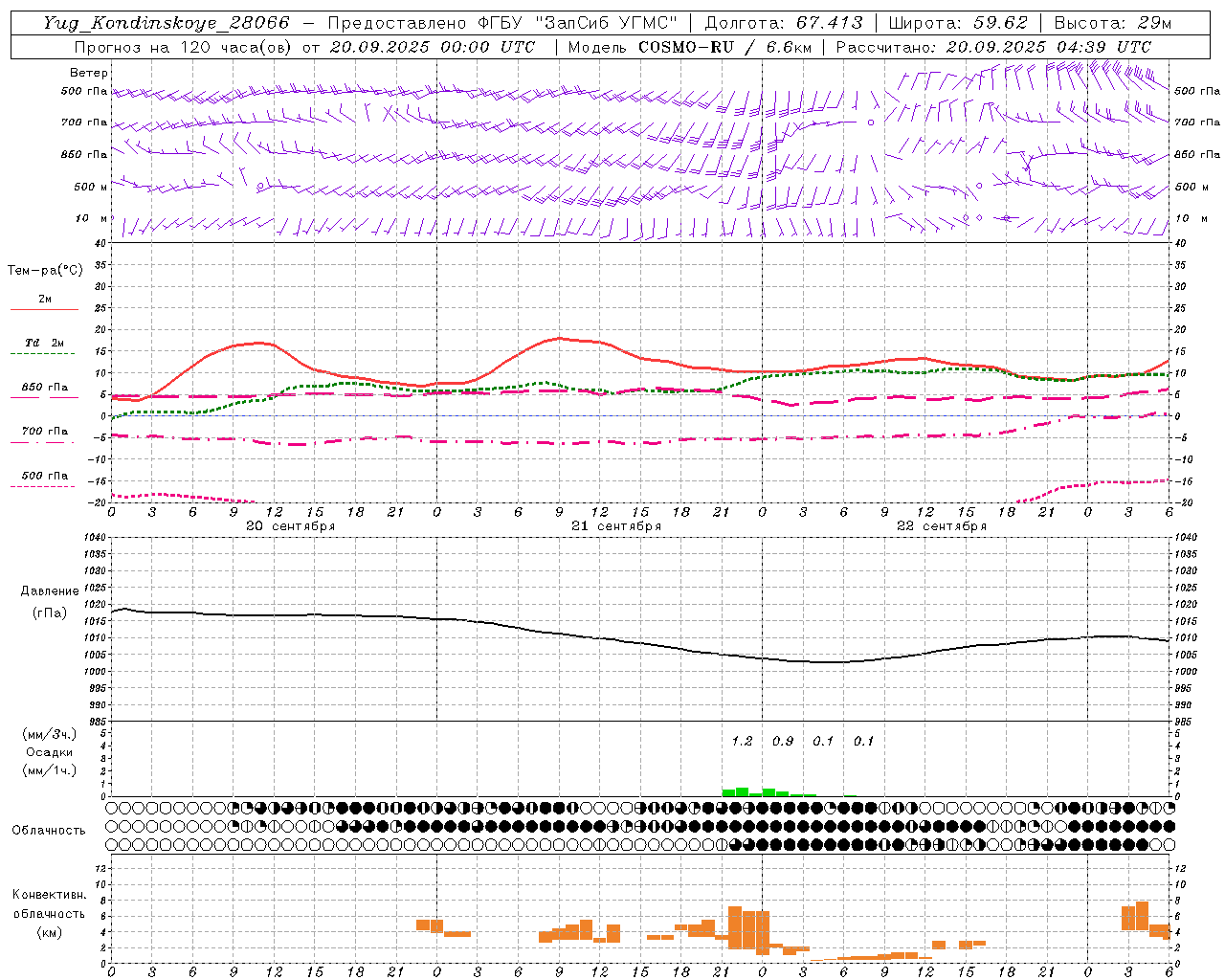Image resolution: width=1225 pixels, height=980 pixels.
Task: Click the 0.9 precipitation amount
Action: coord(783,741)
